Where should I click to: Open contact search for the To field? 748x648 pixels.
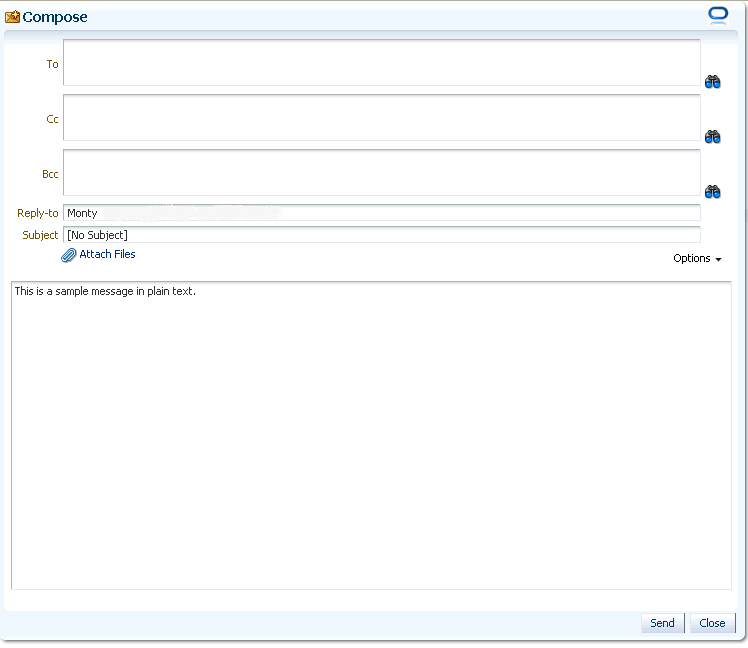coord(712,82)
